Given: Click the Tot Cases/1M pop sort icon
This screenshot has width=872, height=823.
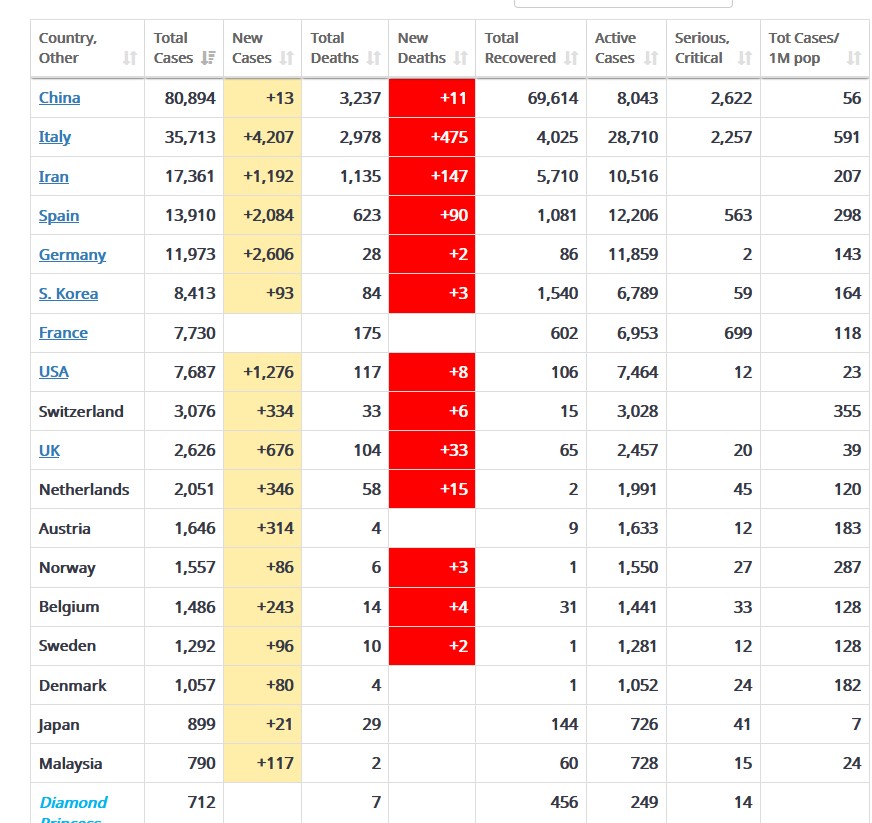Looking at the screenshot, I should point(853,59).
